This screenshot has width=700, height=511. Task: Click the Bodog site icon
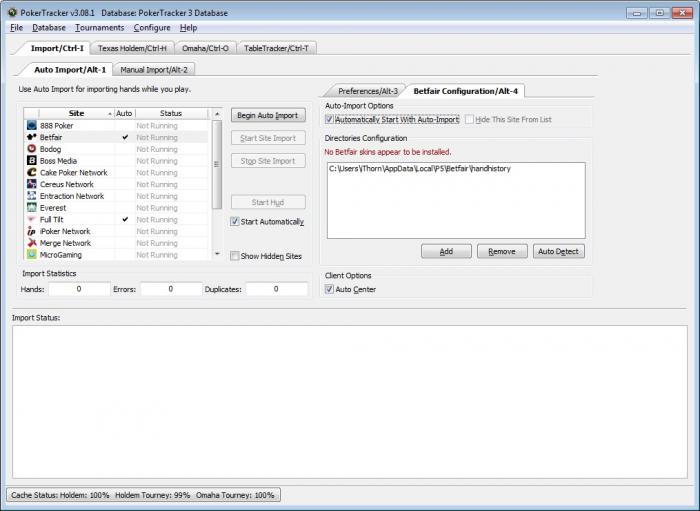(x=32, y=149)
